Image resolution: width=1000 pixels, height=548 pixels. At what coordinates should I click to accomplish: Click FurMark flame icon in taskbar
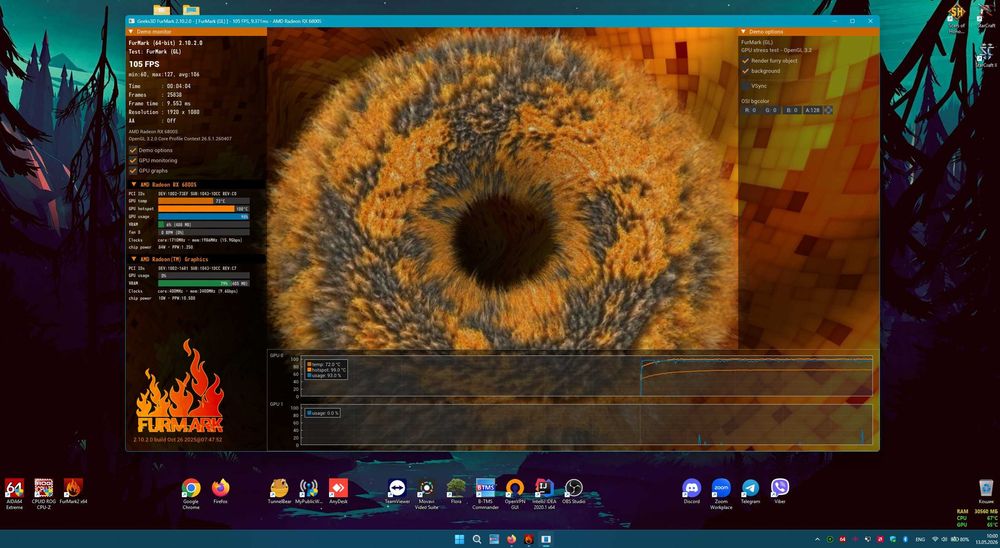tap(529, 539)
